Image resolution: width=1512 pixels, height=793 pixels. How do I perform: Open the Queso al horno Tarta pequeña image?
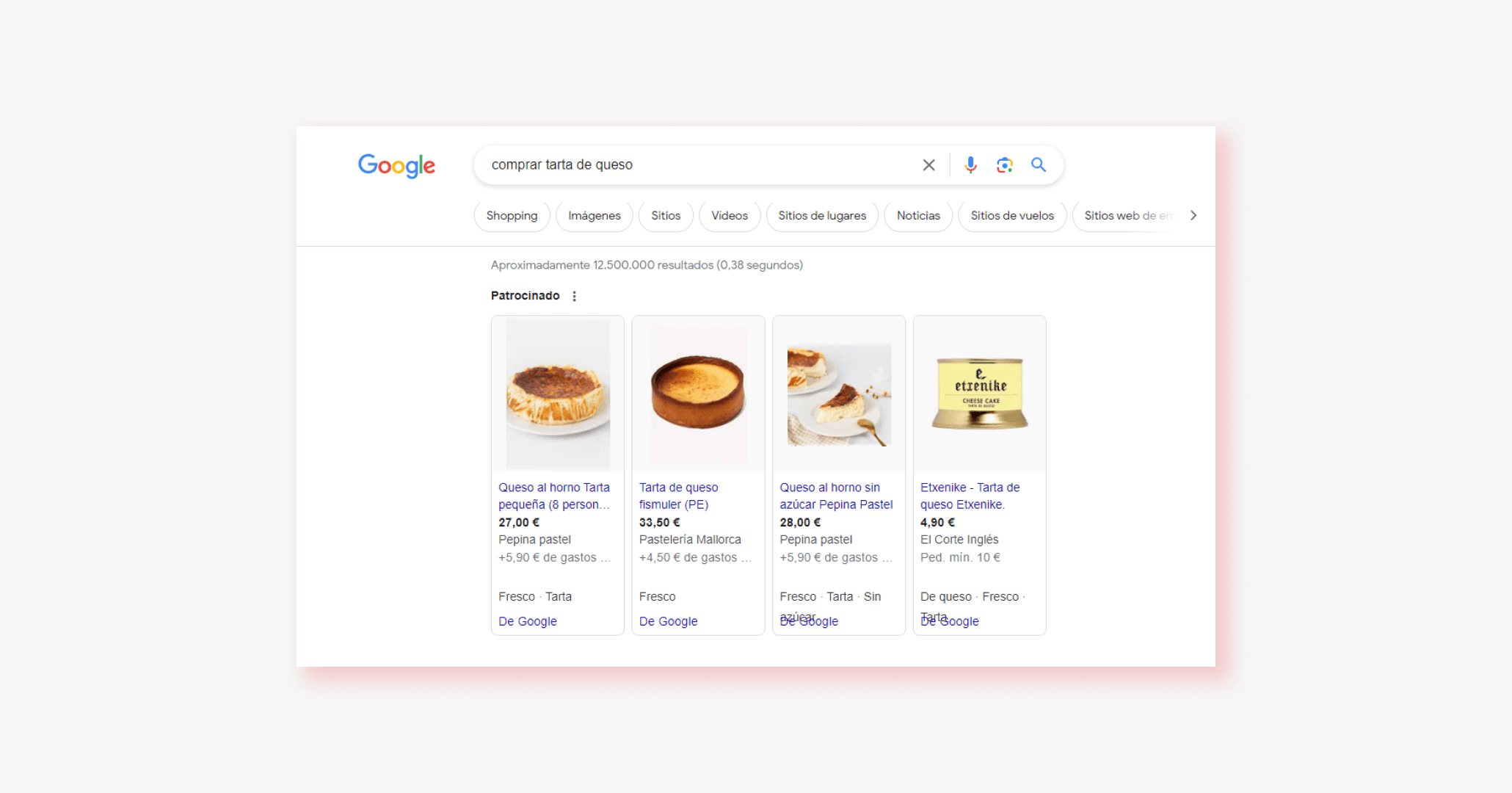click(558, 394)
